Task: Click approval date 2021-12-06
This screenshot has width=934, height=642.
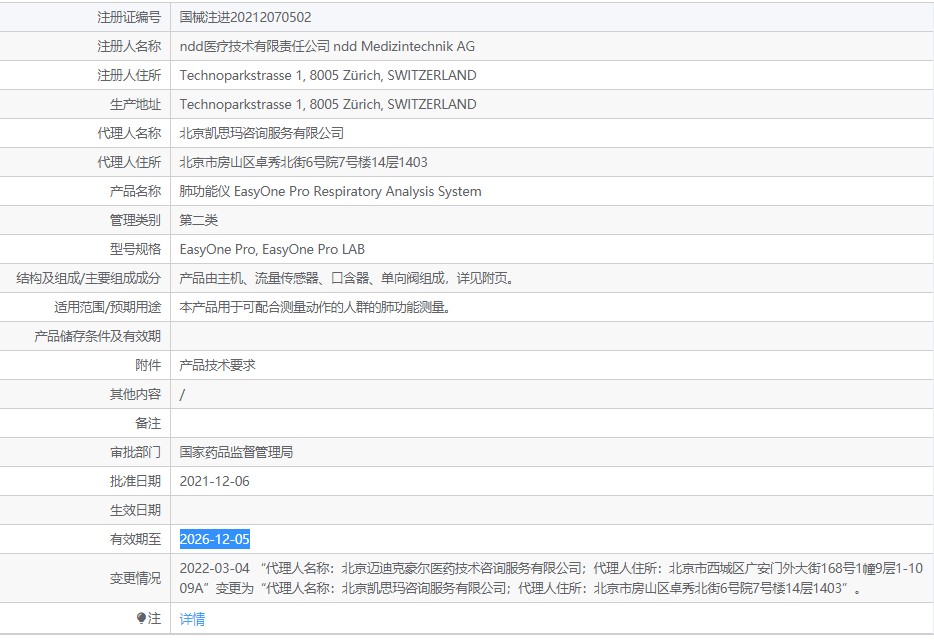Action: point(214,481)
